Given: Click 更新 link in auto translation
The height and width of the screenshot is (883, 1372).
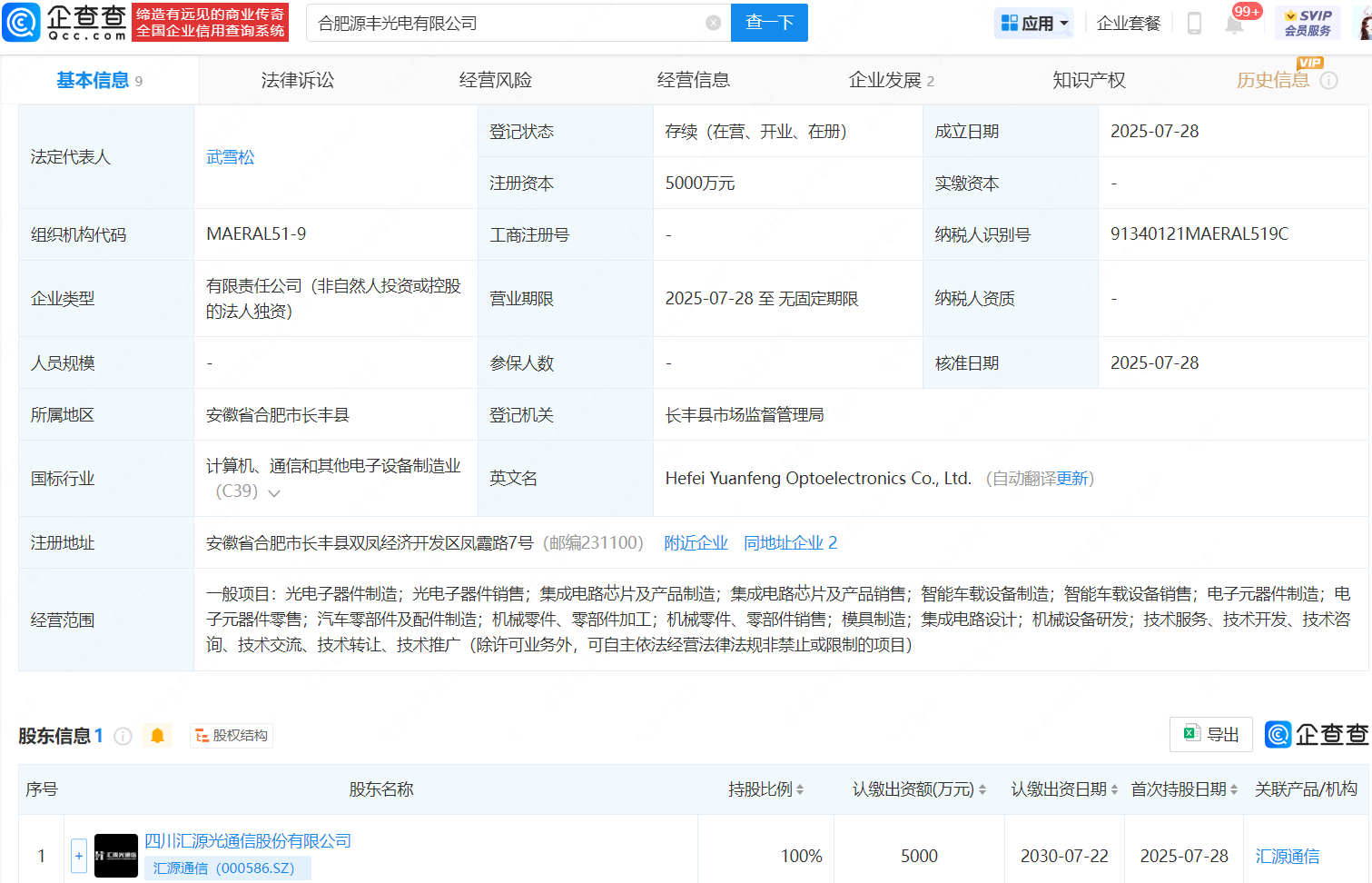Looking at the screenshot, I should (x=1071, y=479).
